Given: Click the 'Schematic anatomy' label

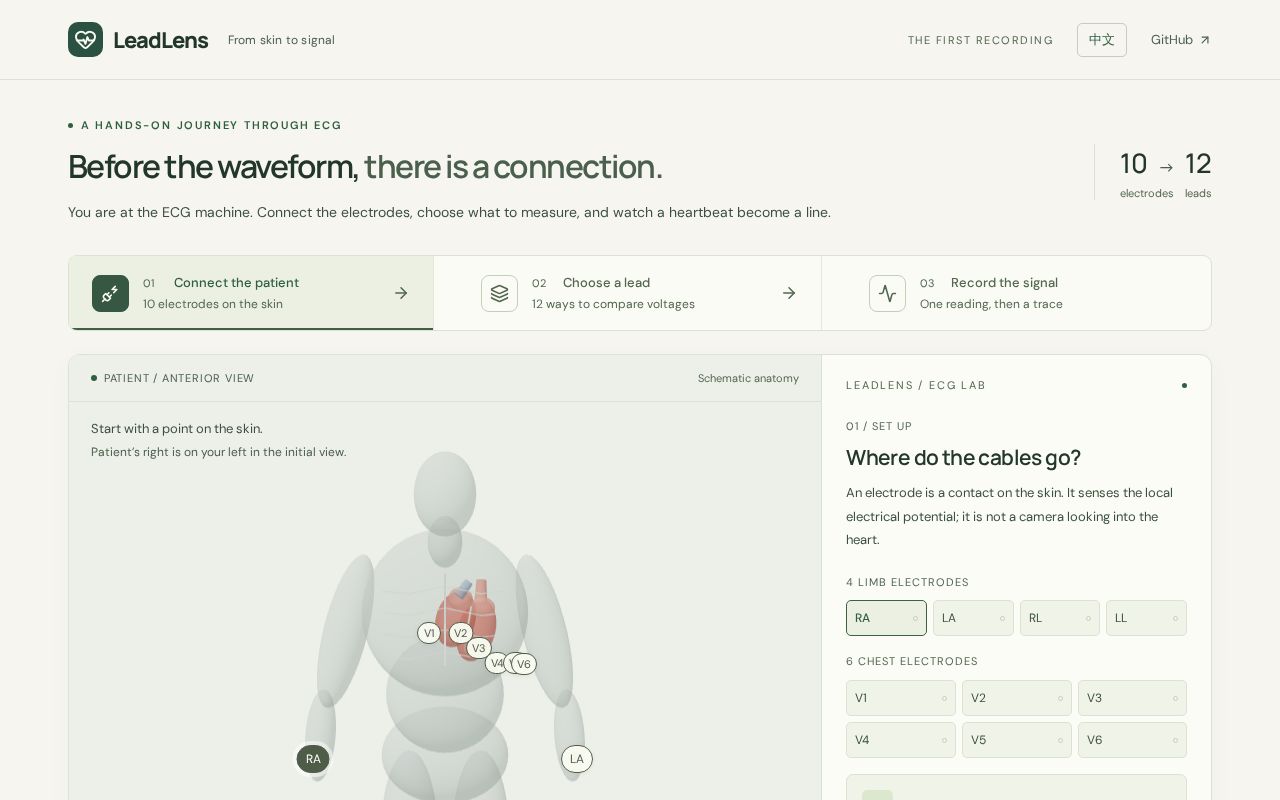Looking at the screenshot, I should [748, 378].
